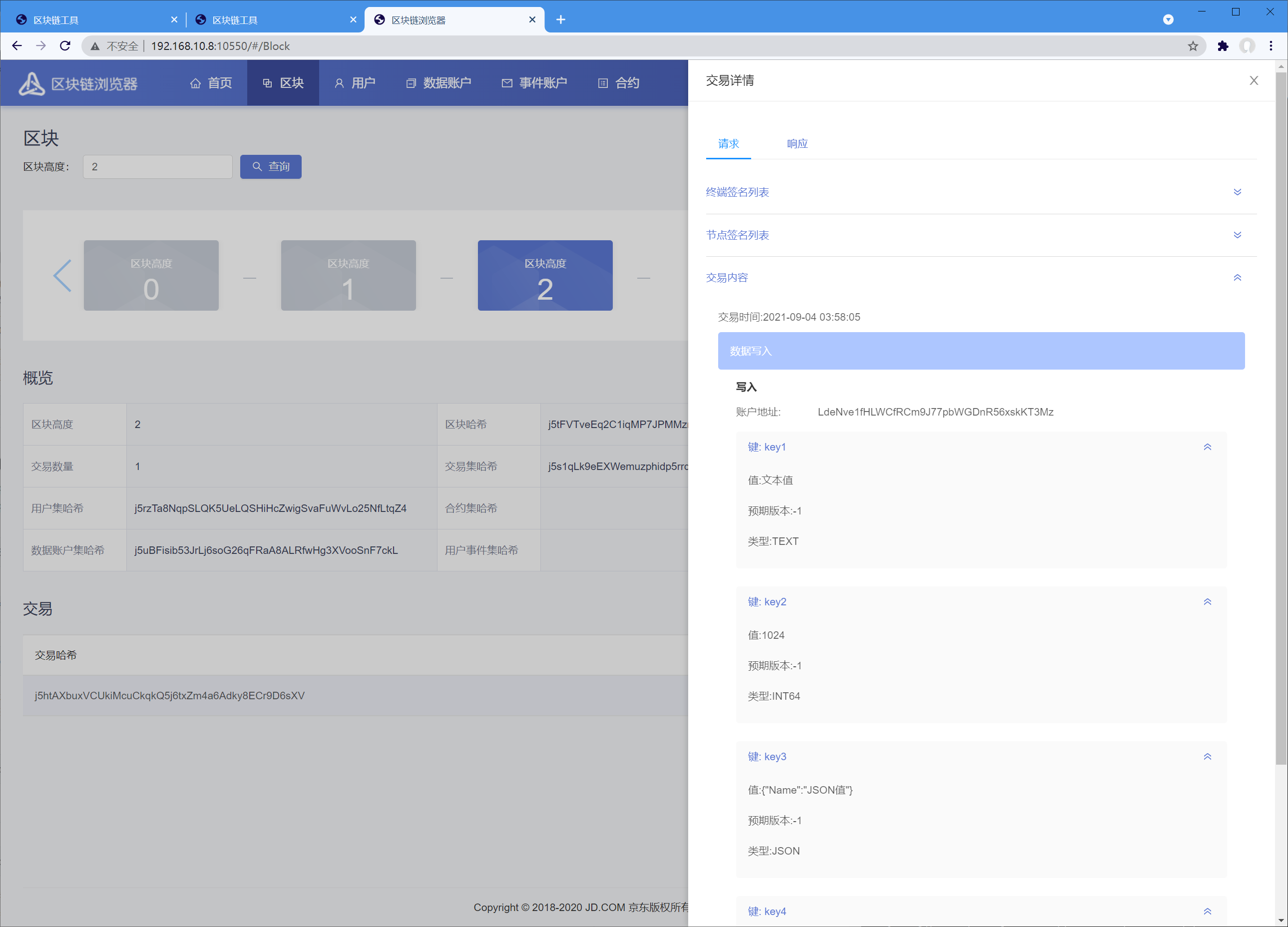Open the 合约 navigation item
Screen dimensions: 1288x927
[x=619, y=83]
